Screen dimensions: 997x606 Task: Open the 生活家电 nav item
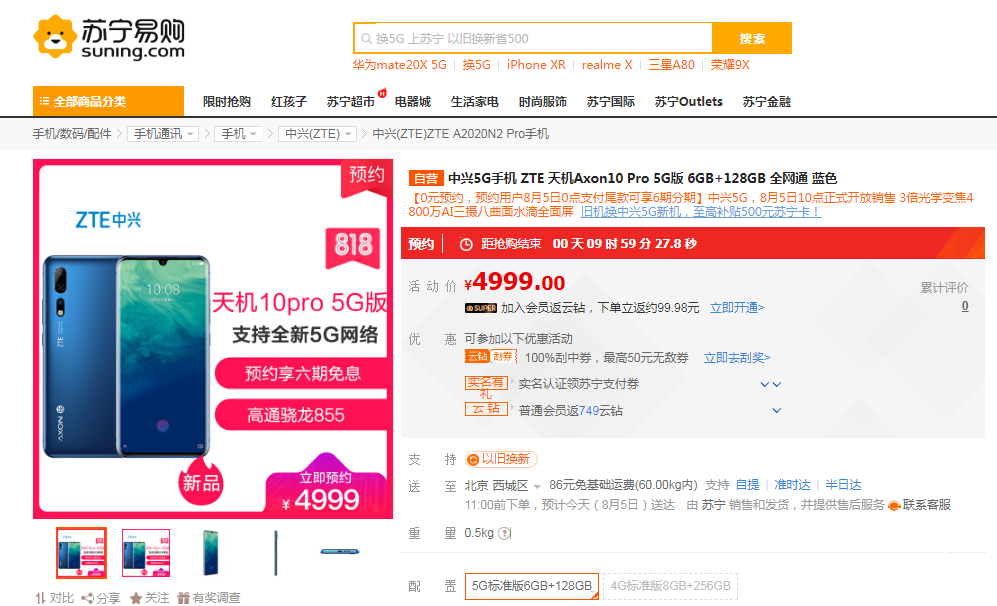pyautogui.click(x=474, y=102)
